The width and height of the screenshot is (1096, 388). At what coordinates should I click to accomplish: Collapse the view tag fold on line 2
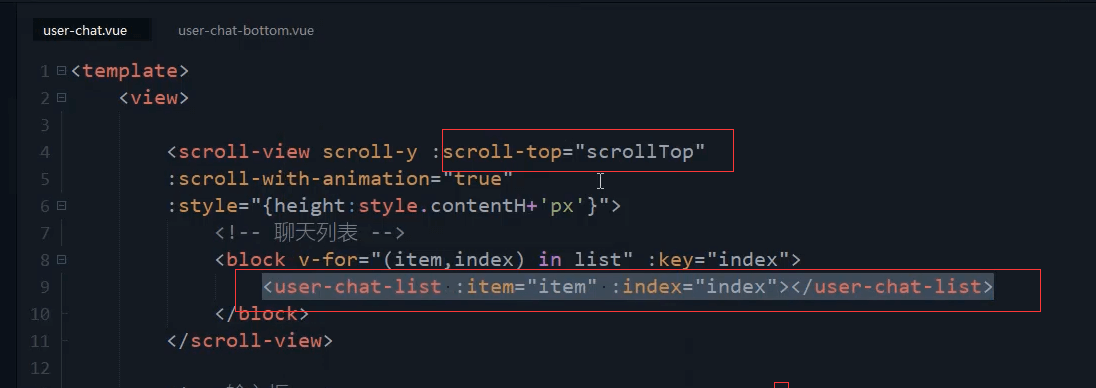click(x=62, y=98)
